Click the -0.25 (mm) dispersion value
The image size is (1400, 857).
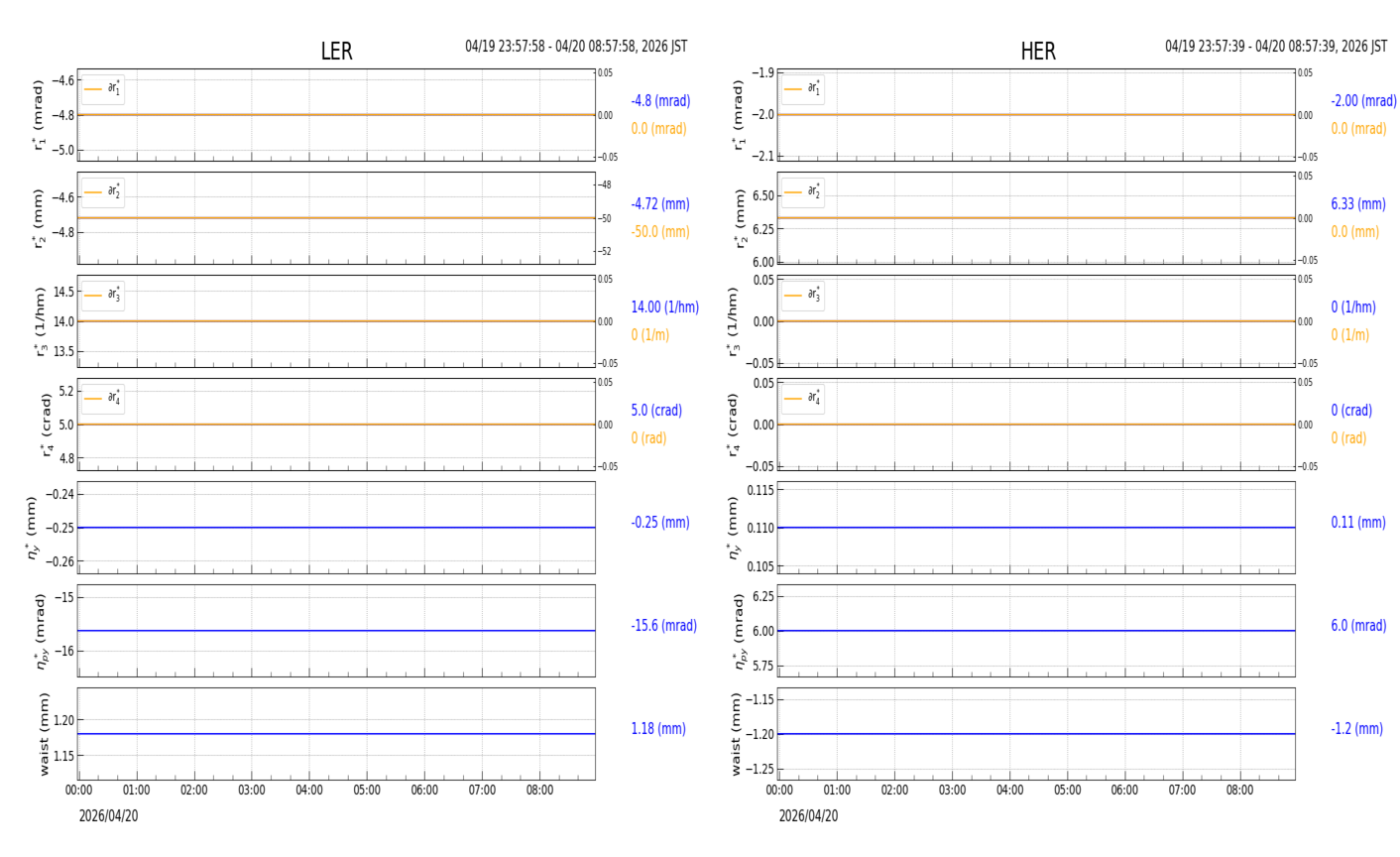coord(660,523)
